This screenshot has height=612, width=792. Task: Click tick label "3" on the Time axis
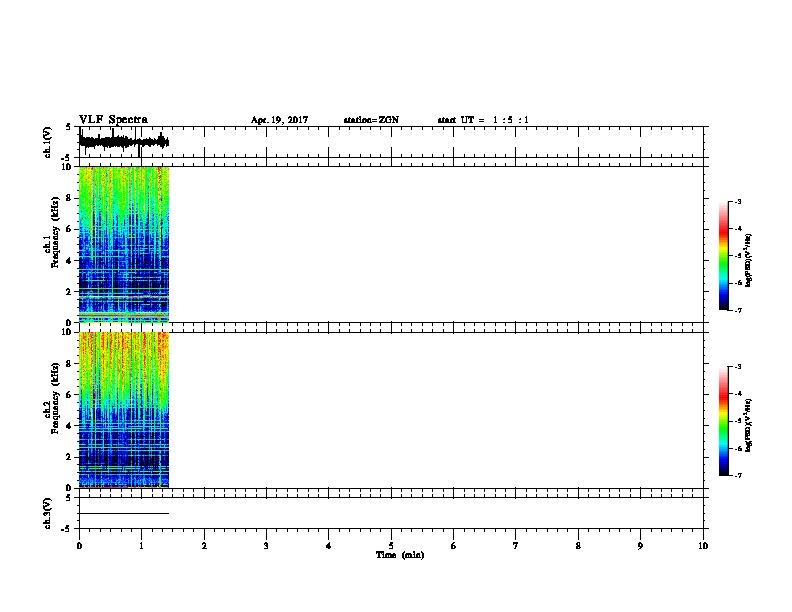[266, 546]
